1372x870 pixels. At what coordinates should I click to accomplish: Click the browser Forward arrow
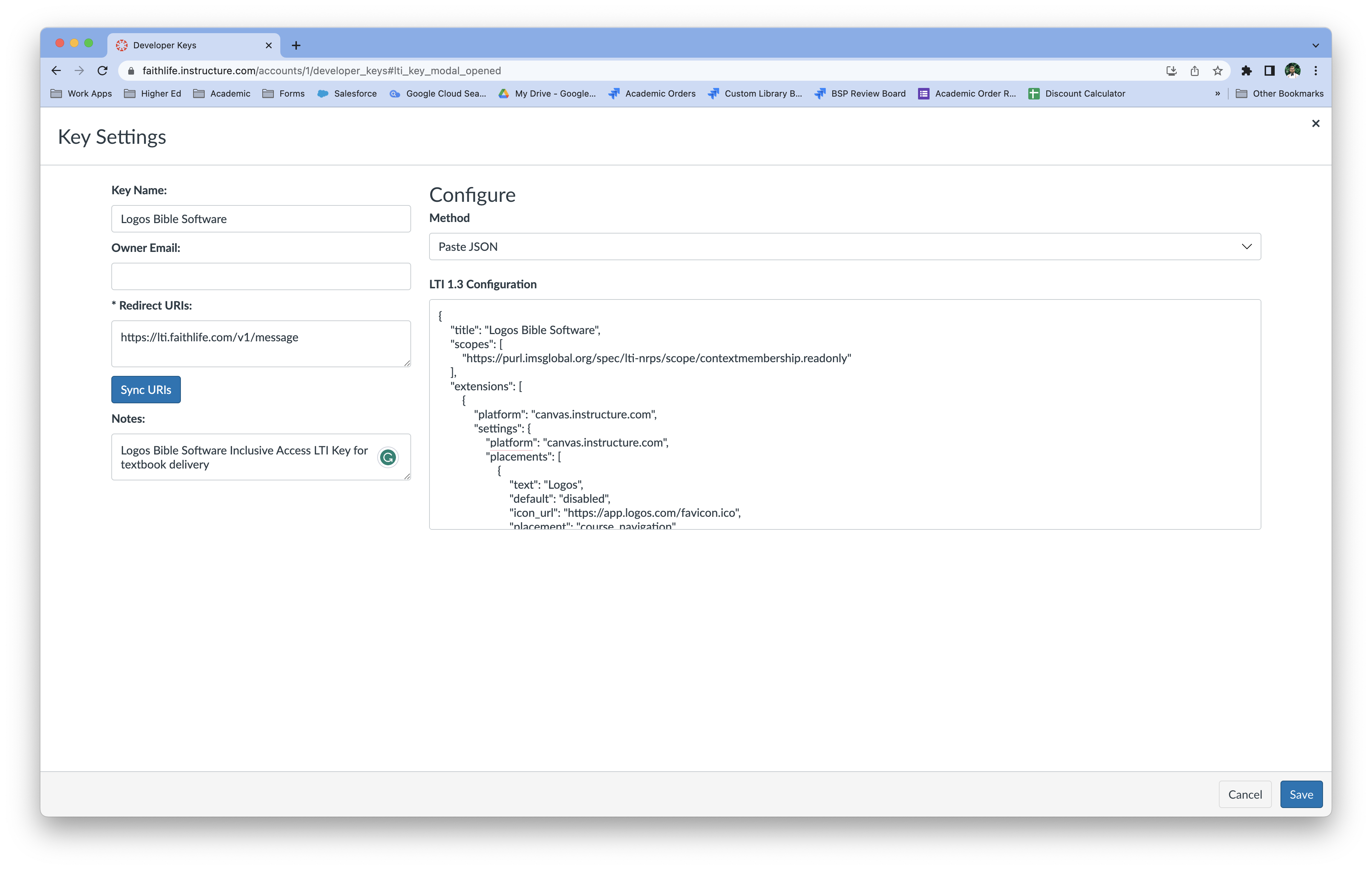pos(79,71)
